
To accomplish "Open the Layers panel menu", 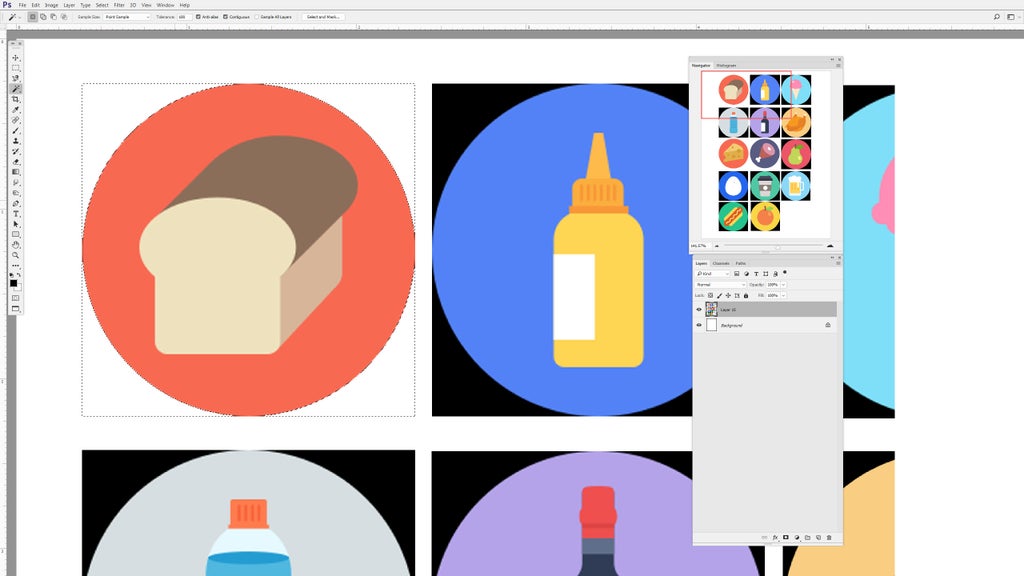I will click(x=839, y=263).
